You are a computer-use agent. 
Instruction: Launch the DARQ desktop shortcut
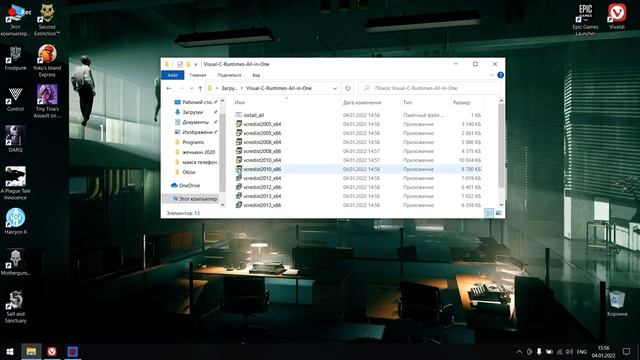coord(16,140)
